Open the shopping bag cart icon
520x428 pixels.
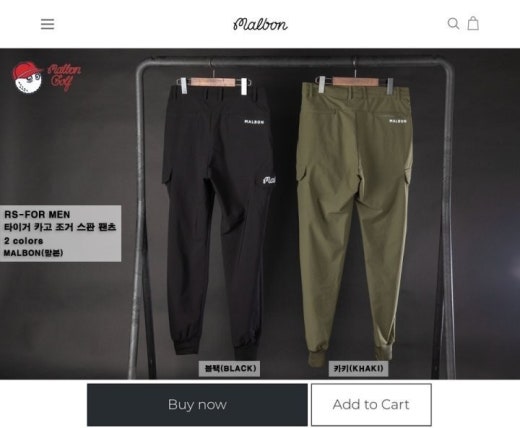pos(473,23)
